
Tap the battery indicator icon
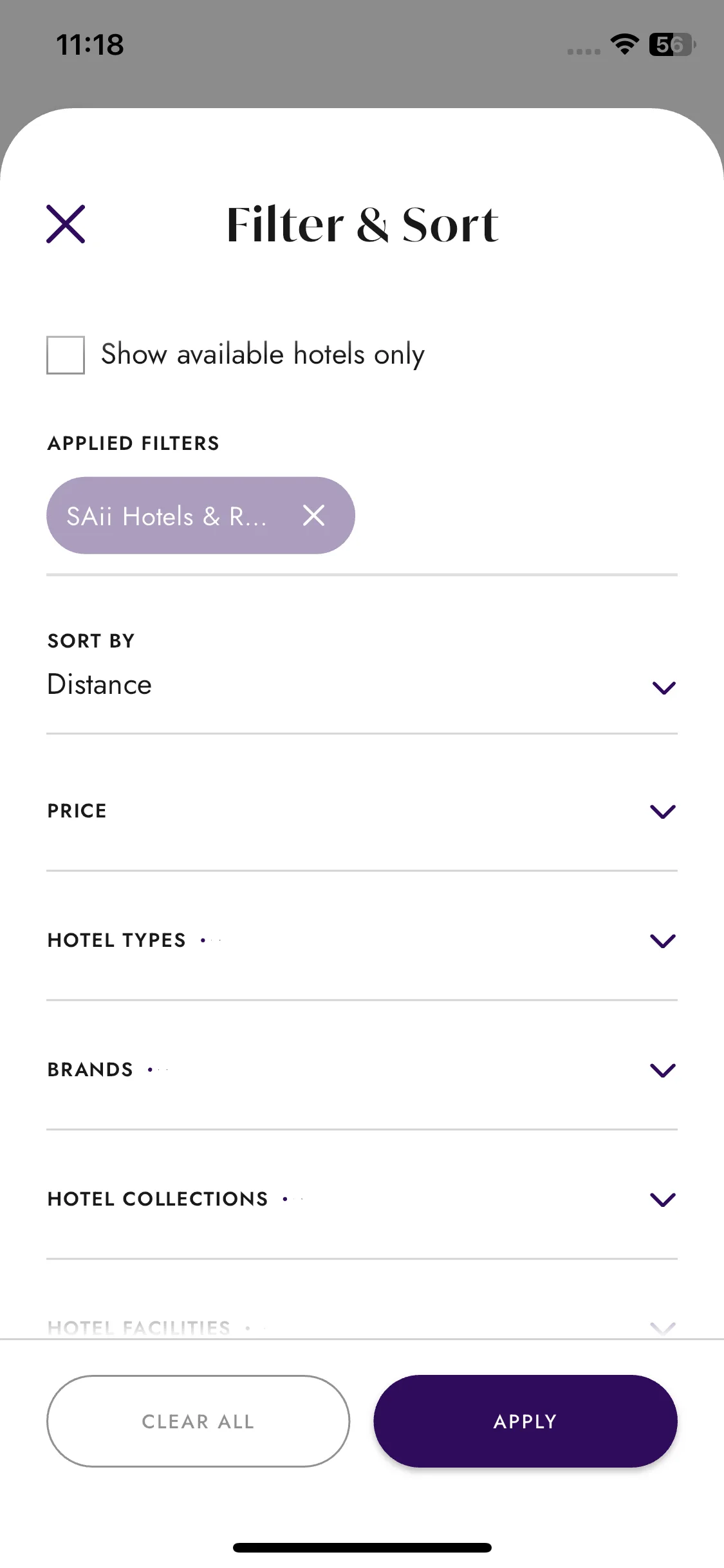(x=672, y=44)
